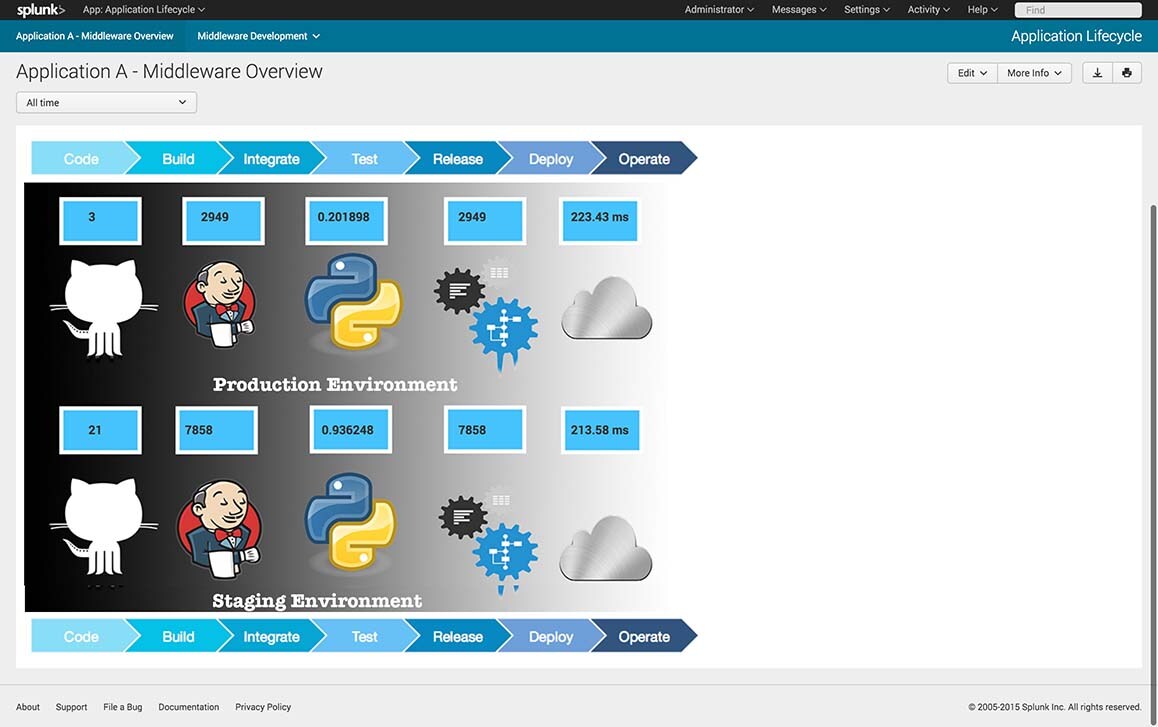Click the Production value 3 tile
Image resolution: width=1158 pixels, height=727 pixels.
click(100, 221)
